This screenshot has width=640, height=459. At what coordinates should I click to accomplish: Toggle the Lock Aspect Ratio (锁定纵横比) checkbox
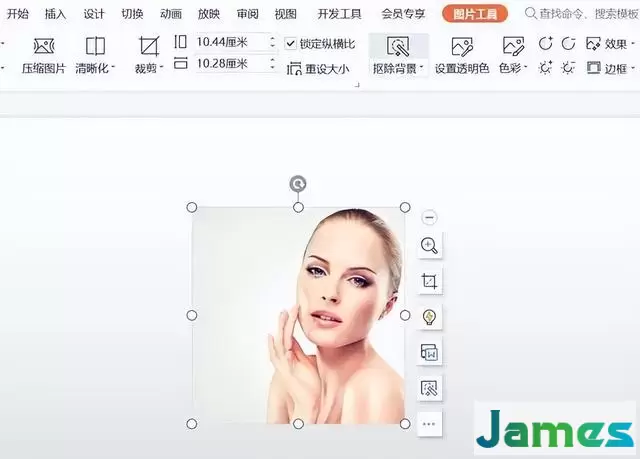290,43
